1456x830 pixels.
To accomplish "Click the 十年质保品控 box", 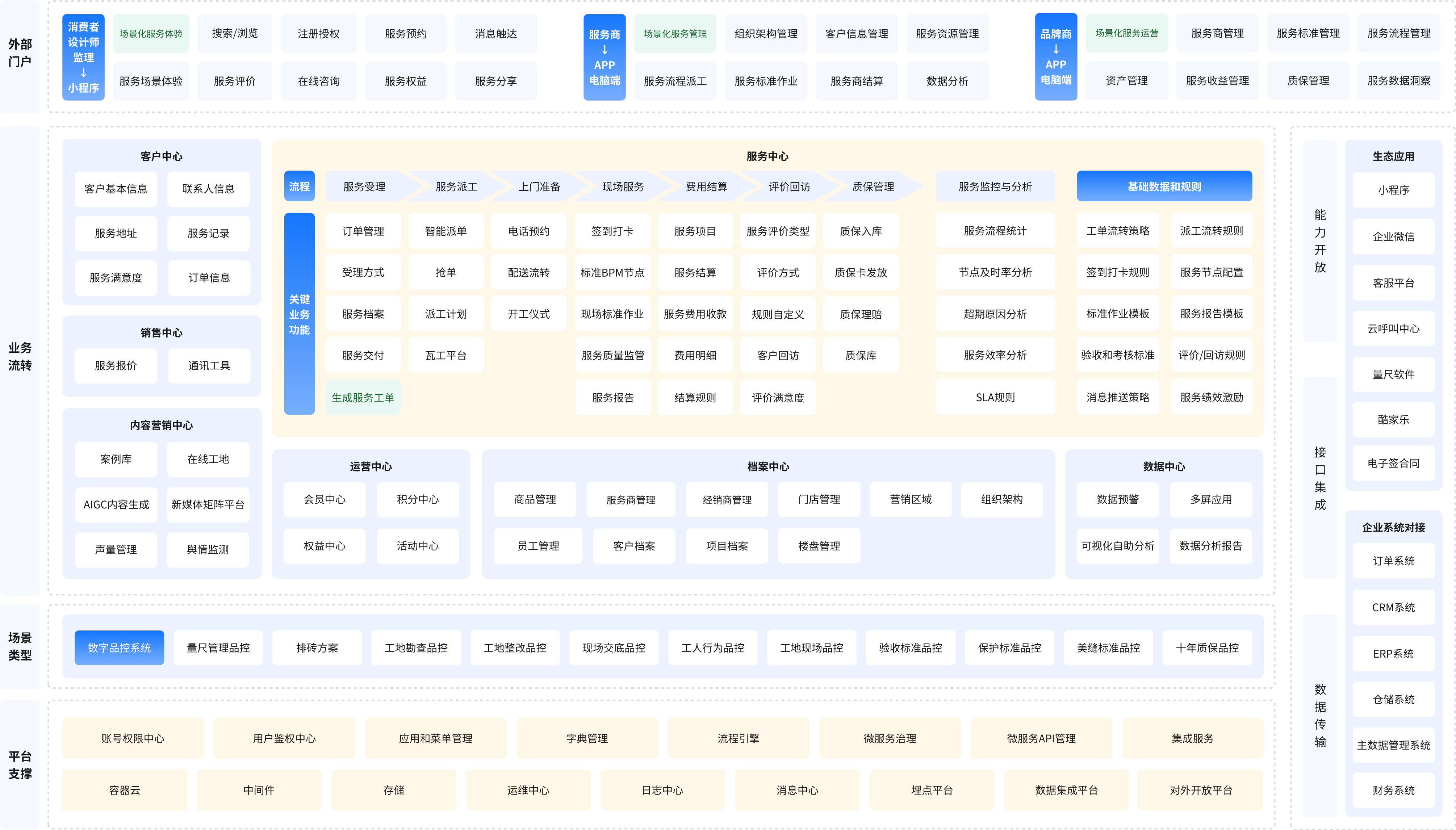I will click(x=1208, y=647).
